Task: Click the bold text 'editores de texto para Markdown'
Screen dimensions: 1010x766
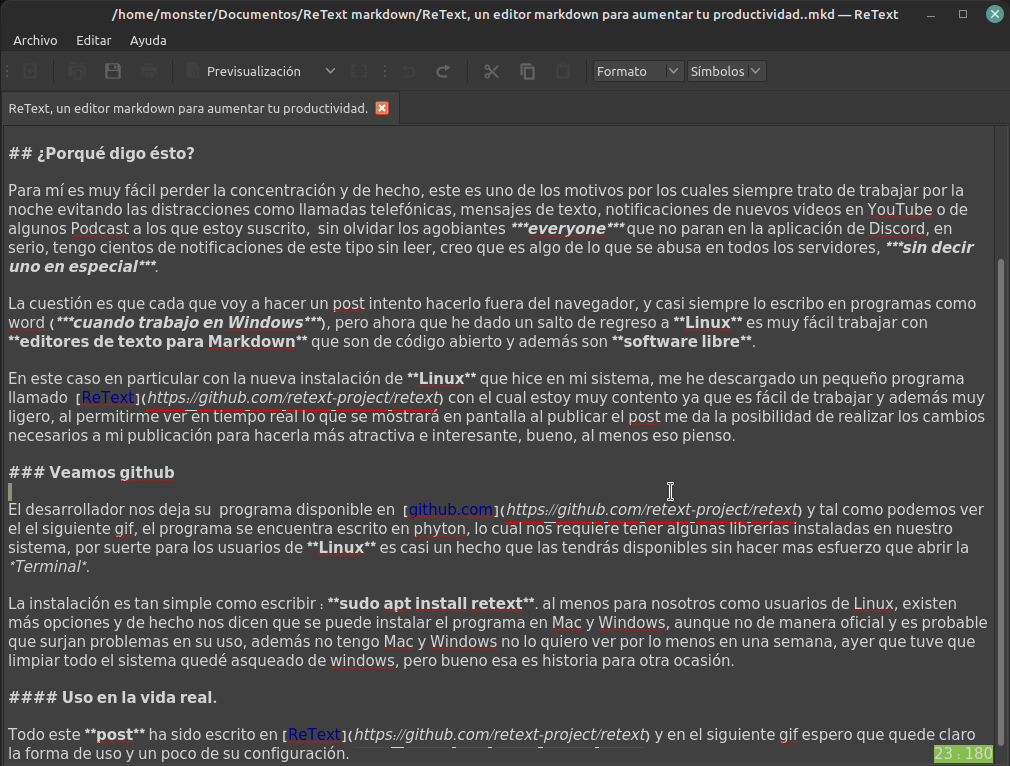Action: coord(157,341)
